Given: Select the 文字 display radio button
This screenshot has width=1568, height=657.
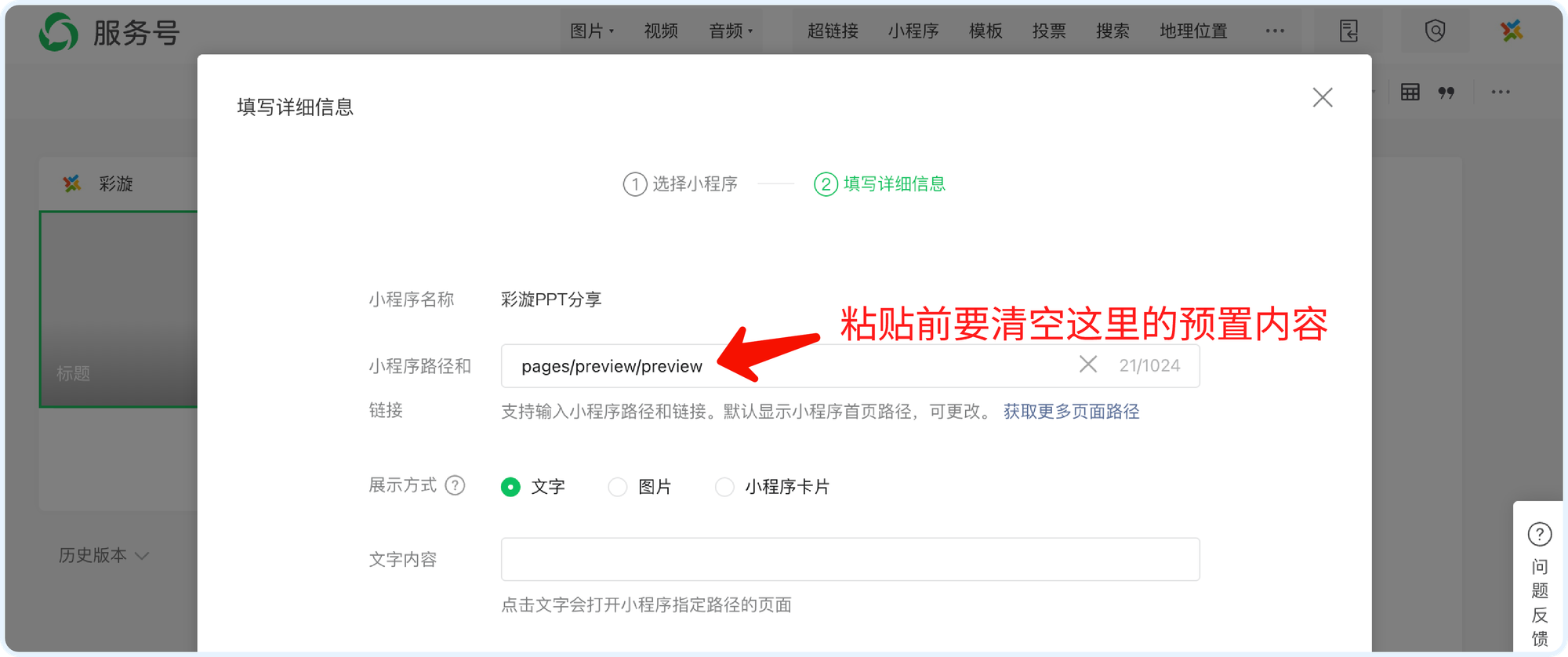Looking at the screenshot, I should click(x=510, y=487).
